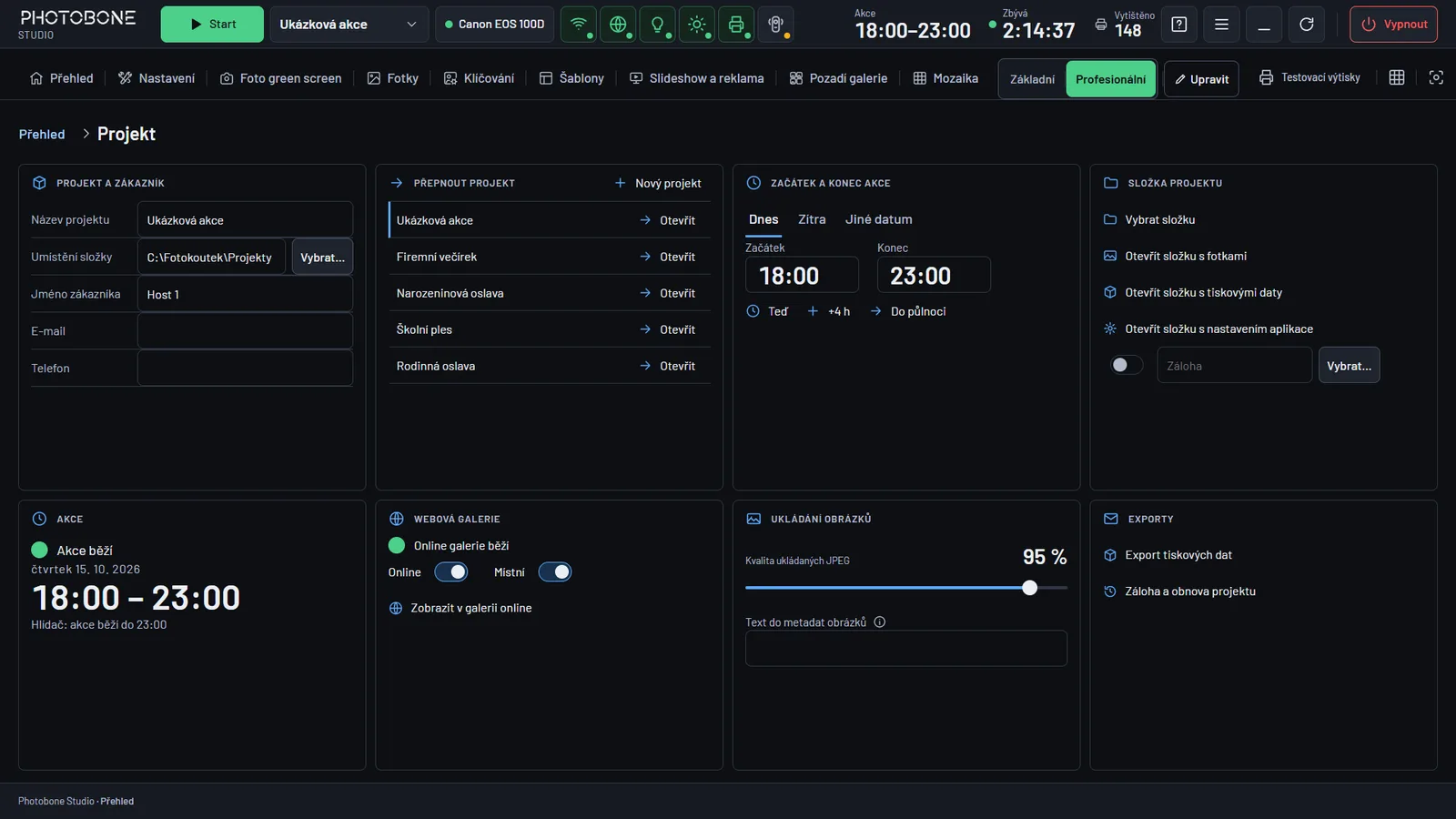Open Mozaika section

[945, 78]
